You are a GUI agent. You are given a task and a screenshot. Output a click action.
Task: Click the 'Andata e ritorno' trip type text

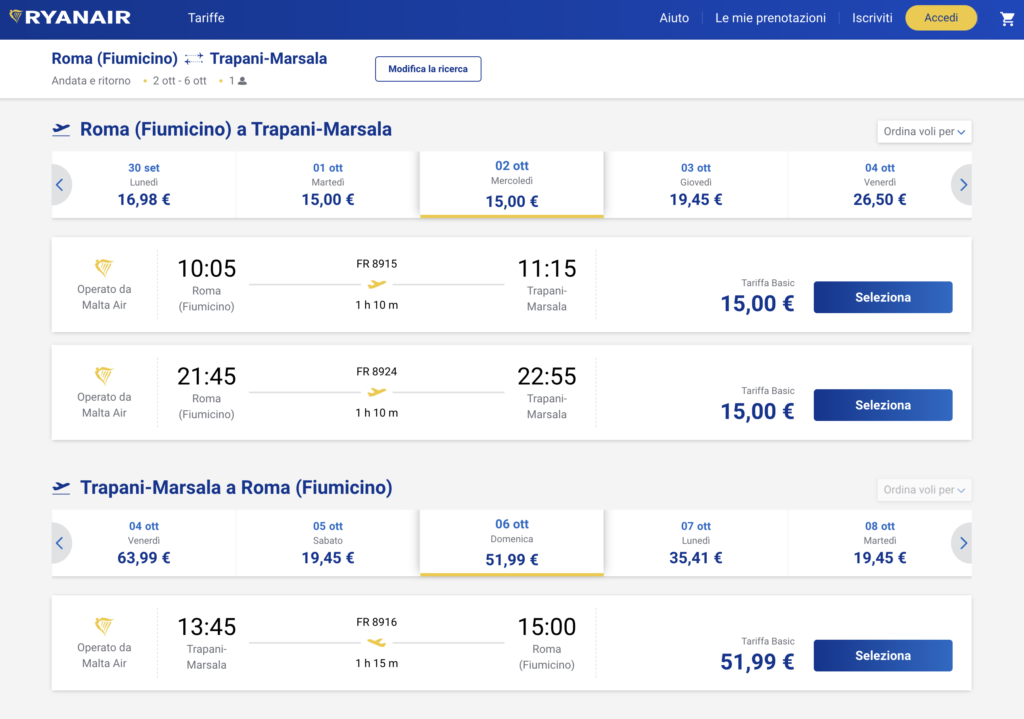tap(91, 81)
